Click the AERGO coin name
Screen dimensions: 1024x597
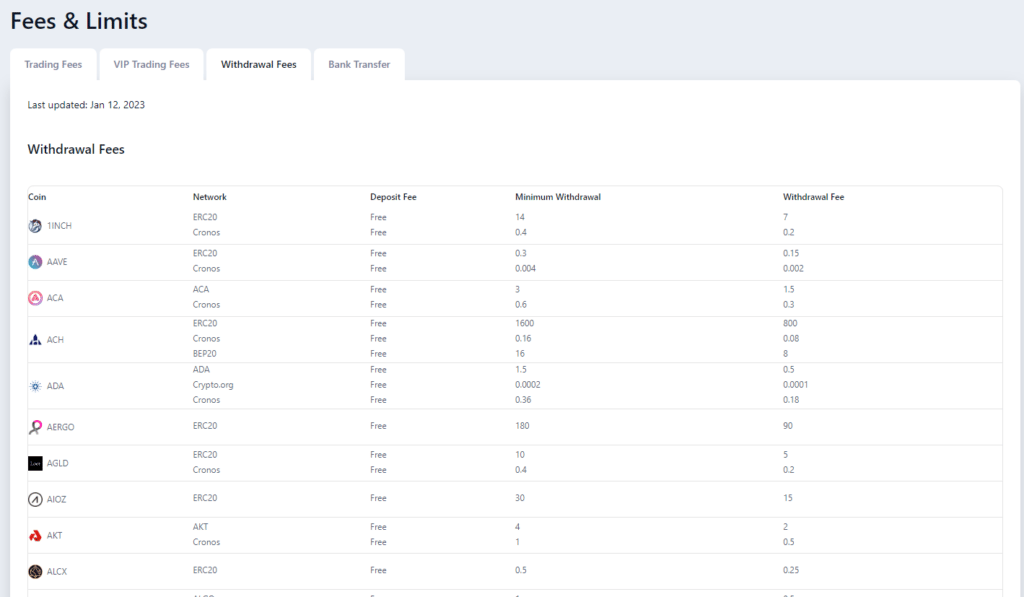coord(61,427)
